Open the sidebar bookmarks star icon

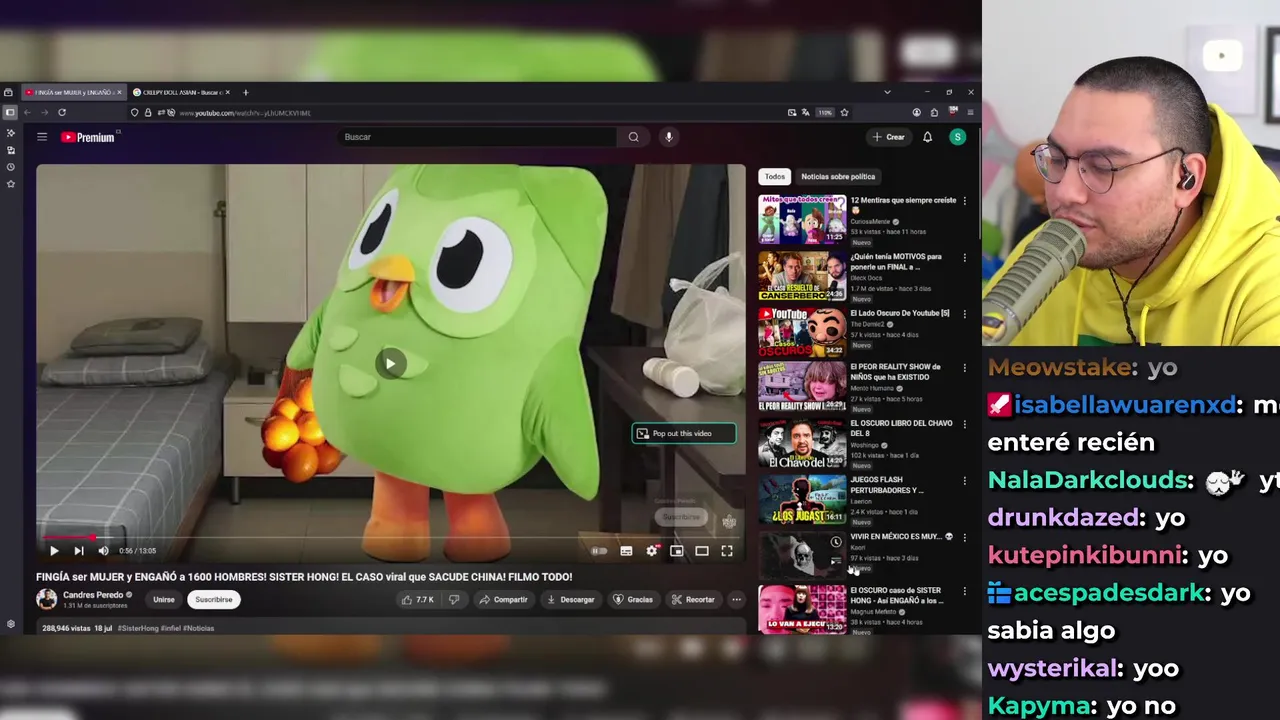tap(10, 184)
